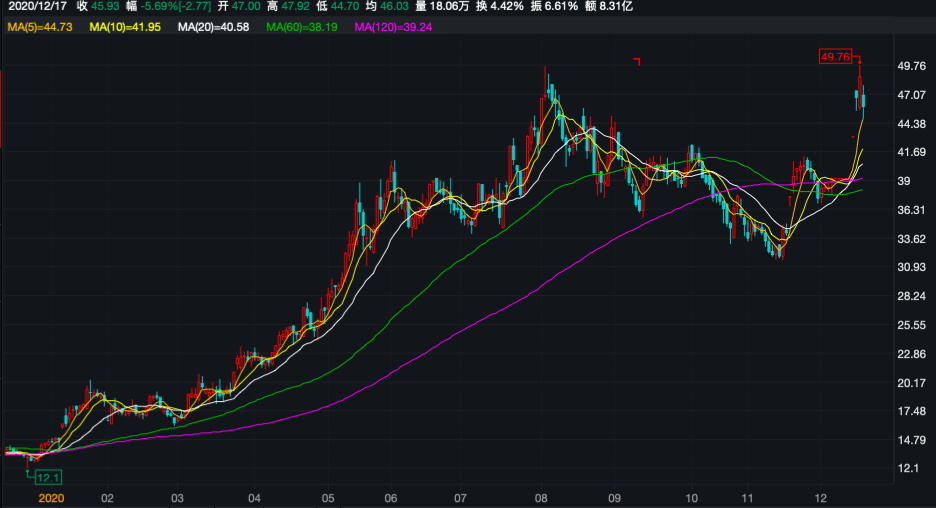Click the 39 level on price axis
The height and width of the screenshot is (508, 936).
pyautogui.click(x=904, y=181)
